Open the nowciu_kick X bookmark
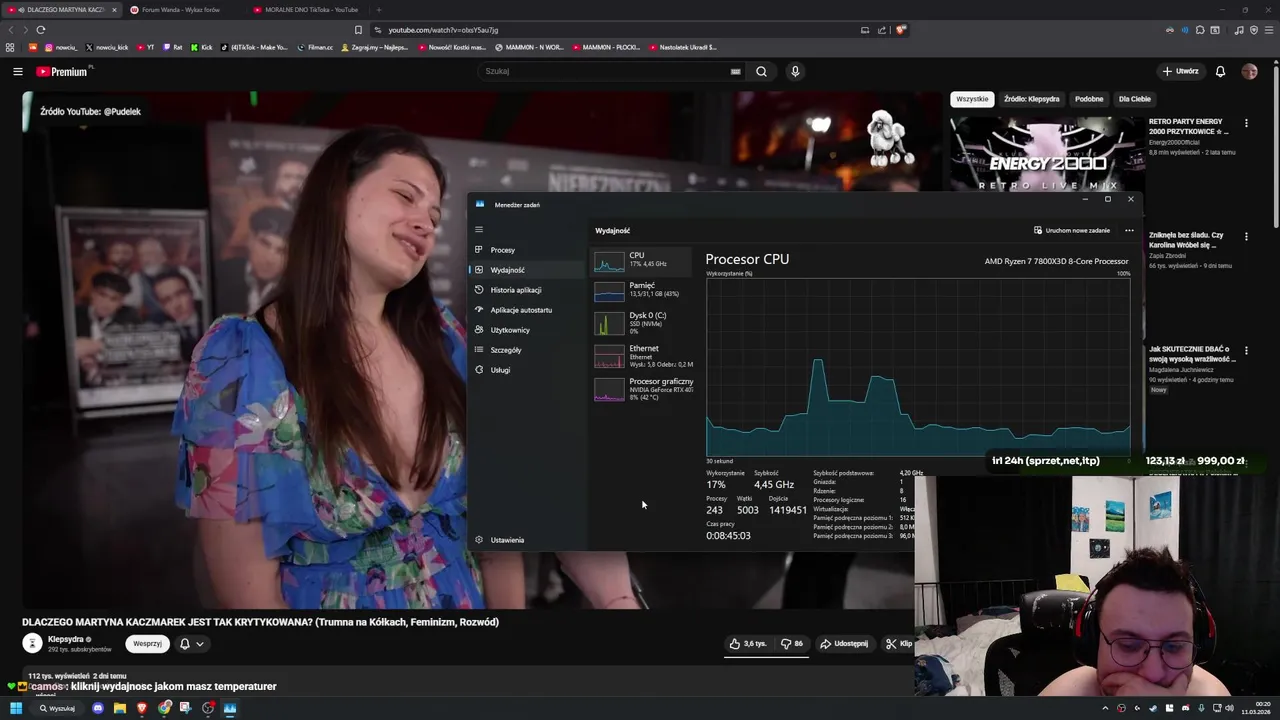This screenshot has height=720, width=1280. coord(107,47)
